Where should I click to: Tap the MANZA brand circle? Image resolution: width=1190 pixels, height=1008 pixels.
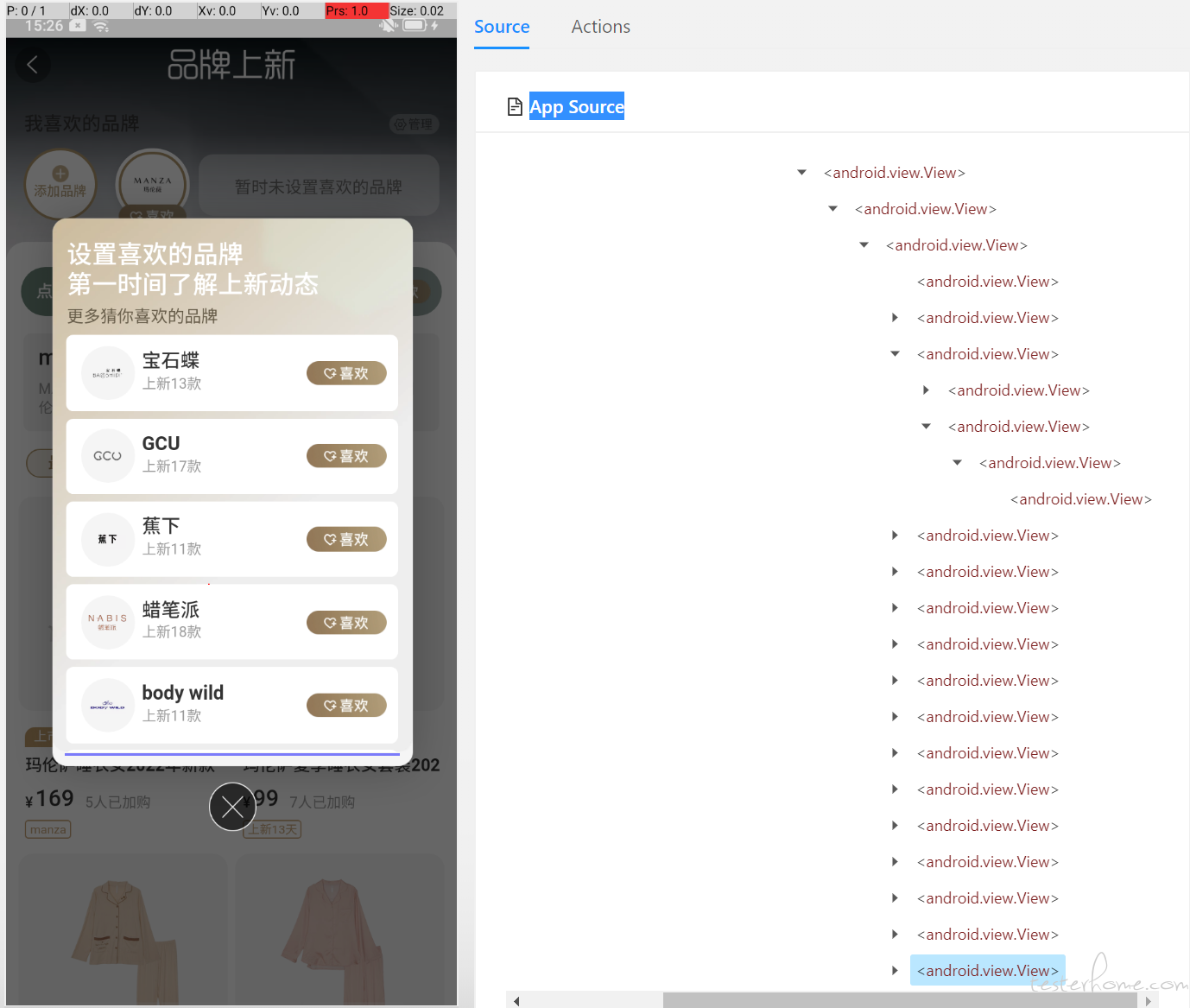click(153, 183)
